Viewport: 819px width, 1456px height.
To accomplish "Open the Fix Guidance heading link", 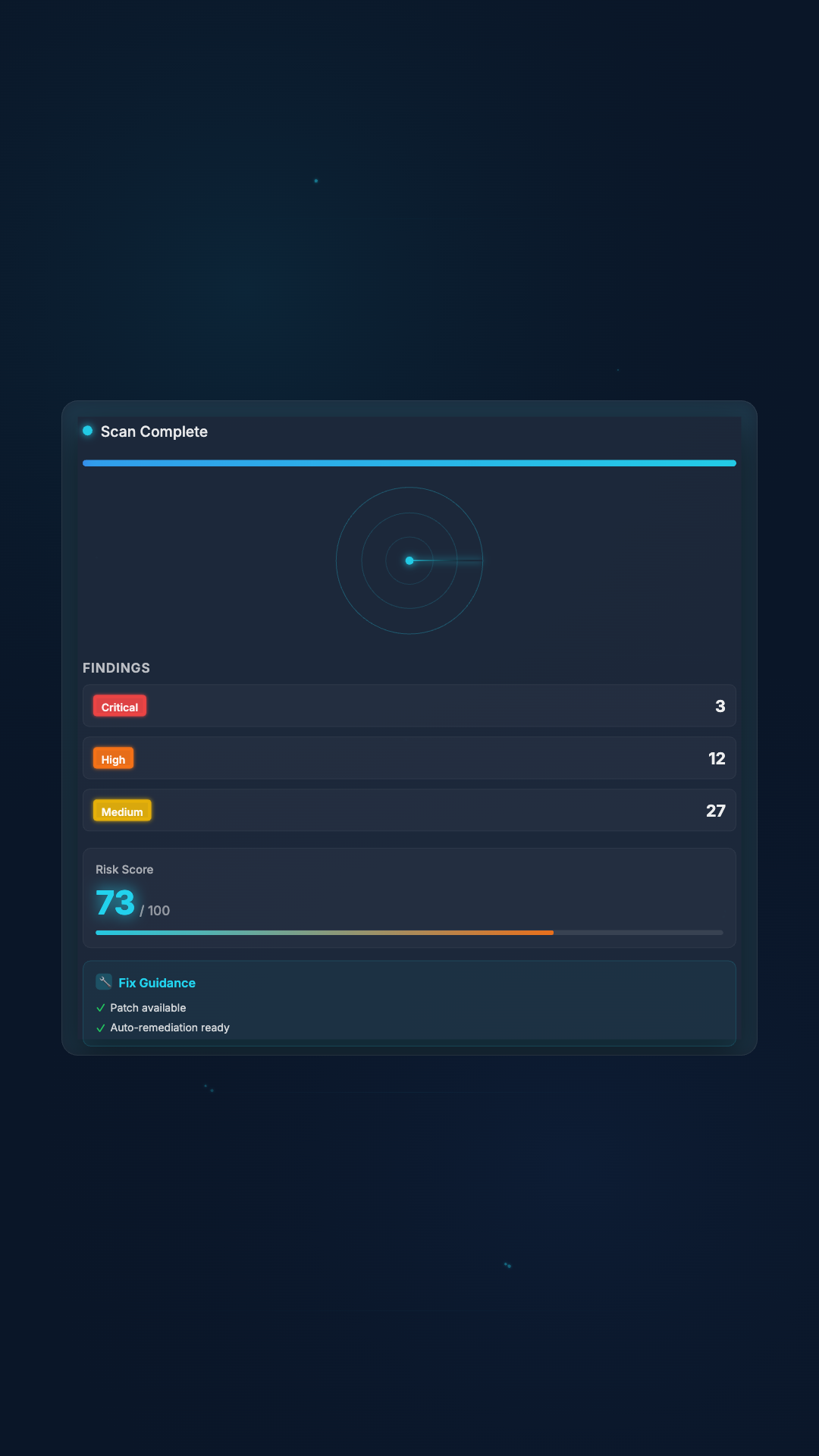I will 157,983.
